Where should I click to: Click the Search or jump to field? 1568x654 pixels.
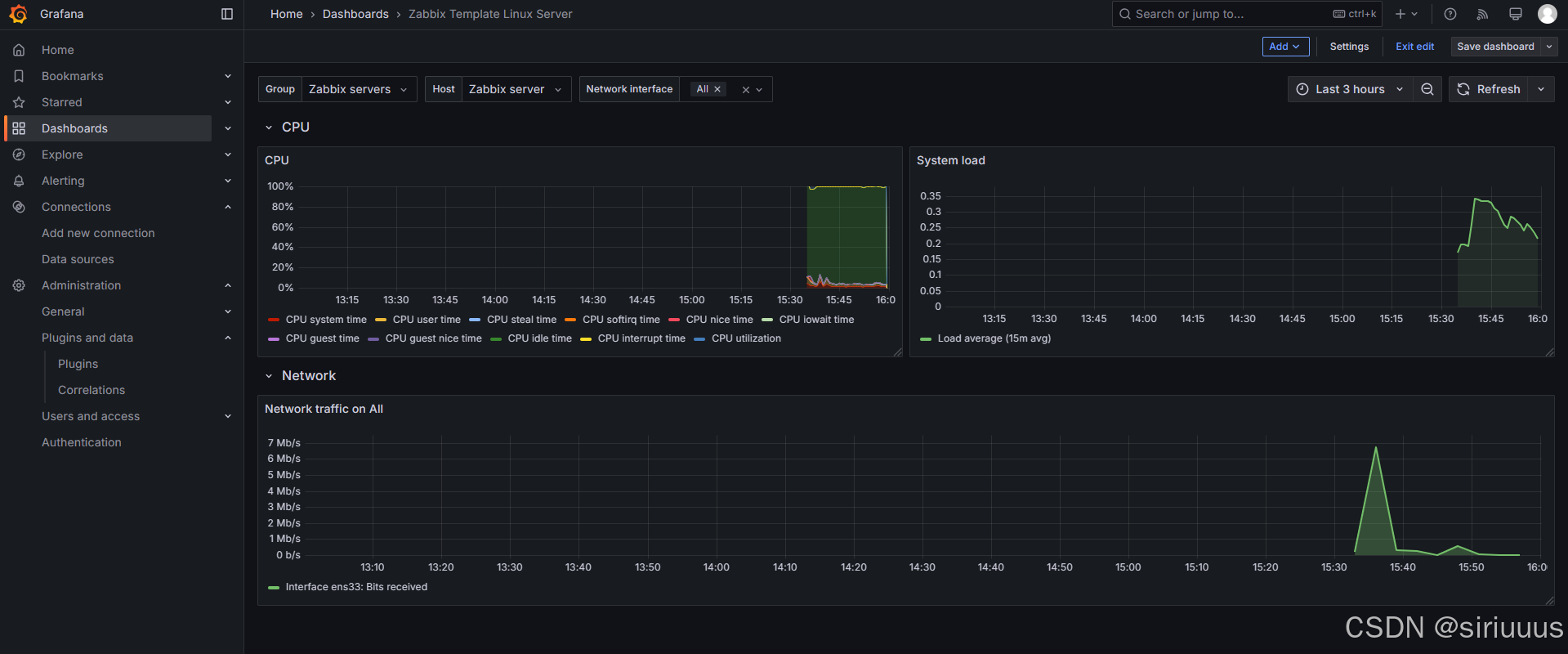[x=1246, y=14]
